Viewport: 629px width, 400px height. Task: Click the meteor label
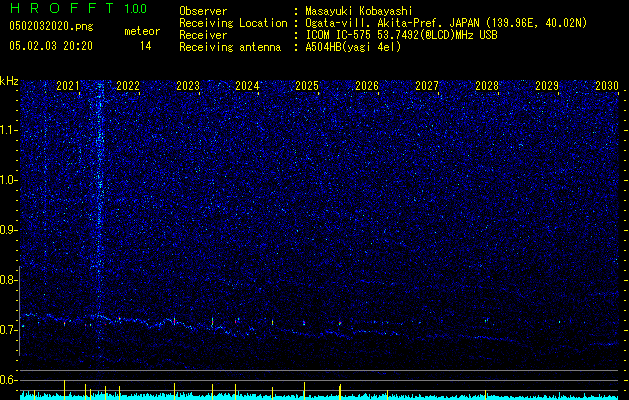coord(142,31)
